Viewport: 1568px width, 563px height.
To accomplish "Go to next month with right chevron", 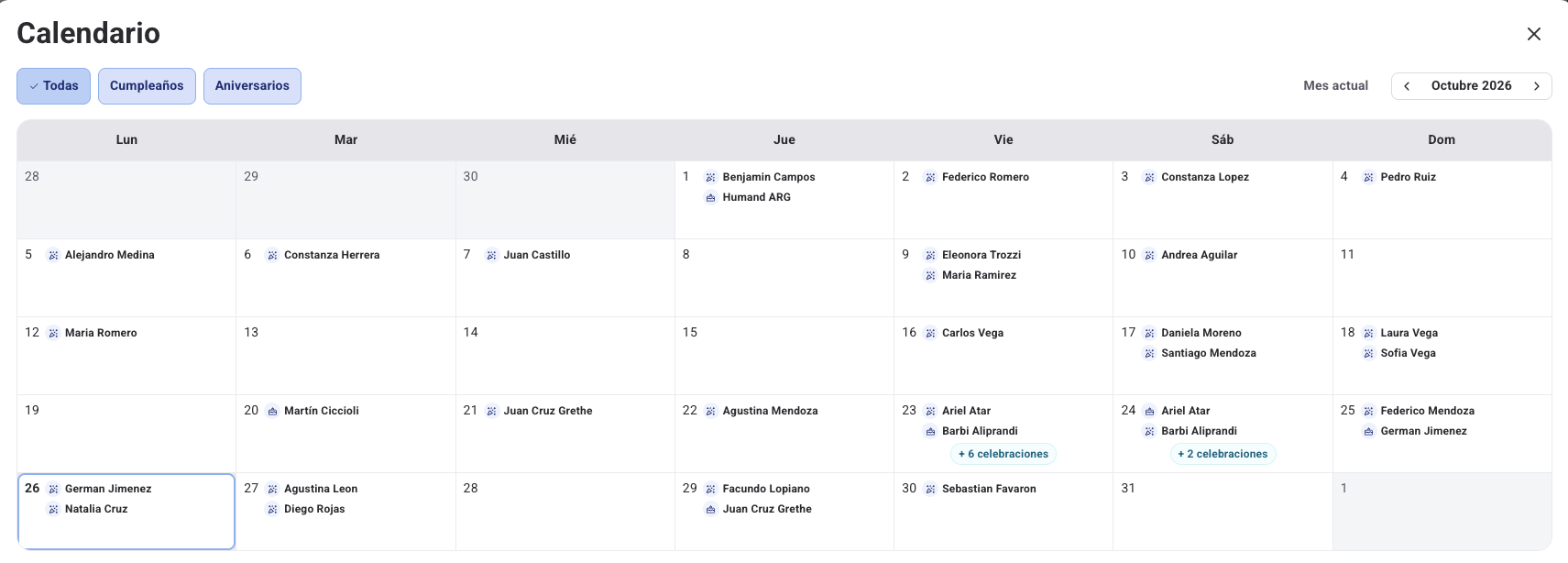I will point(1537,85).
